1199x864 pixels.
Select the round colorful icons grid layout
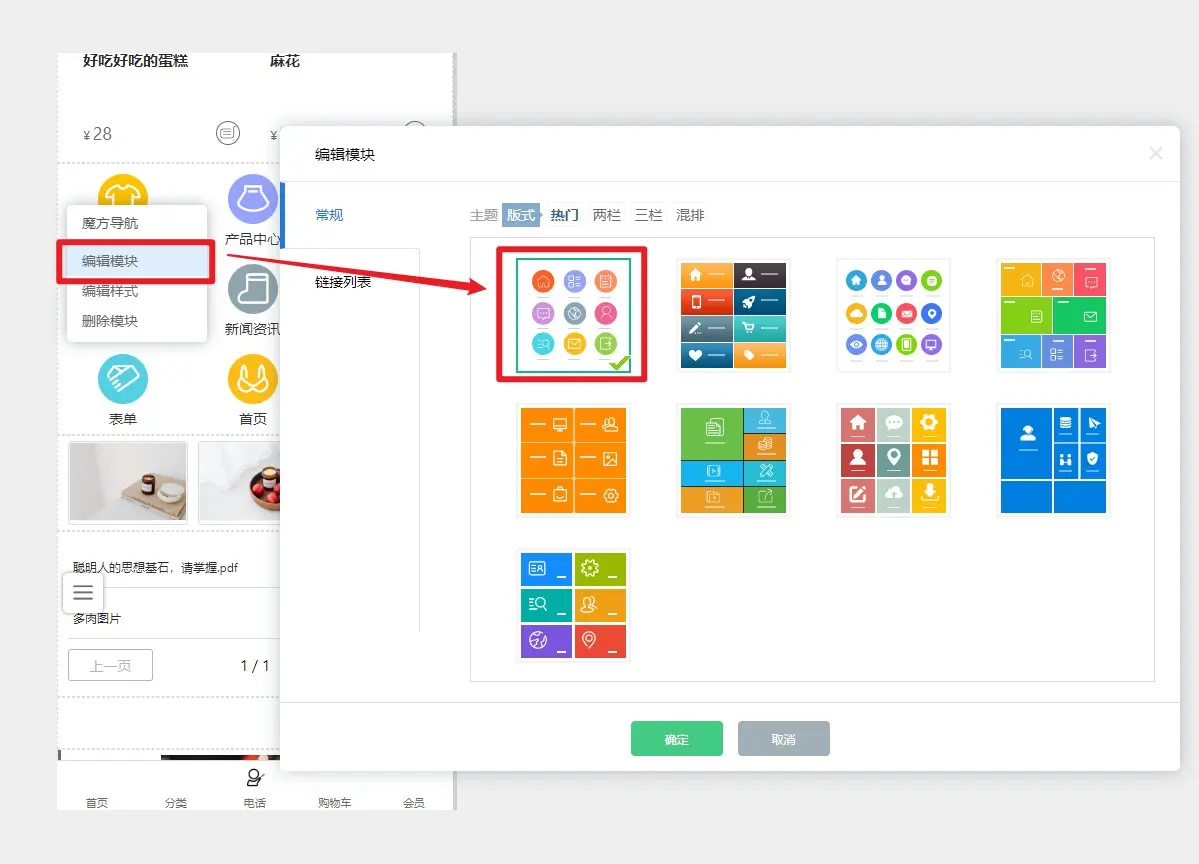(893, 315)
